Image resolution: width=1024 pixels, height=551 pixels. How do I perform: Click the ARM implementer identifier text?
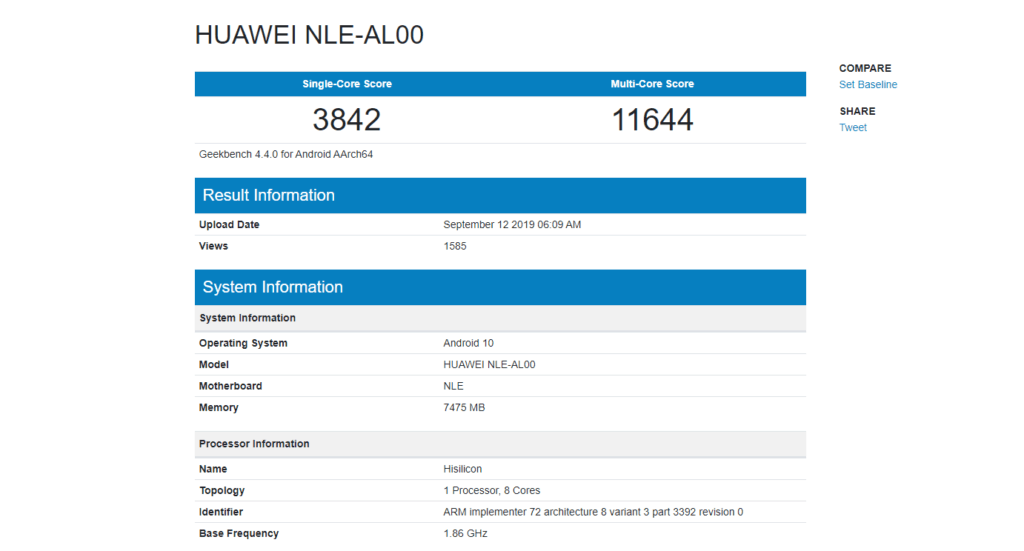593,512
